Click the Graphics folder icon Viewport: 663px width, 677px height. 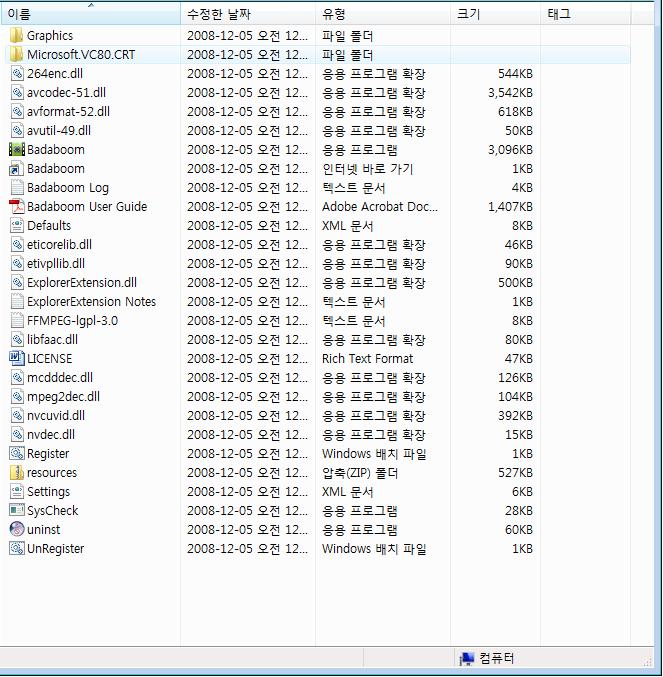tap(16, 35)
